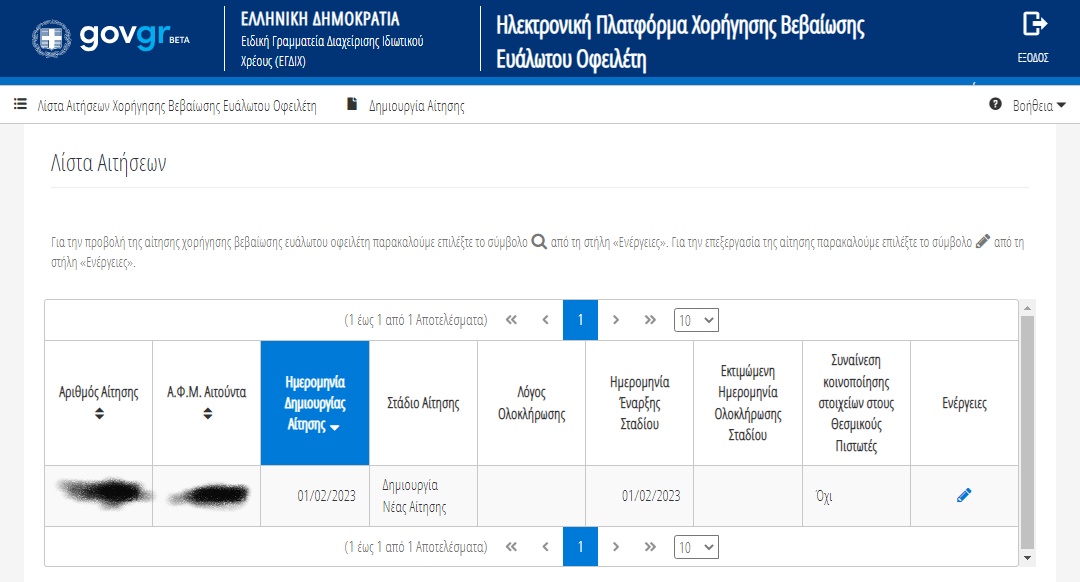This screenshot has width=1080, height=582.
Task: Select page 1 button in bottom paginator
Action: 580,547
